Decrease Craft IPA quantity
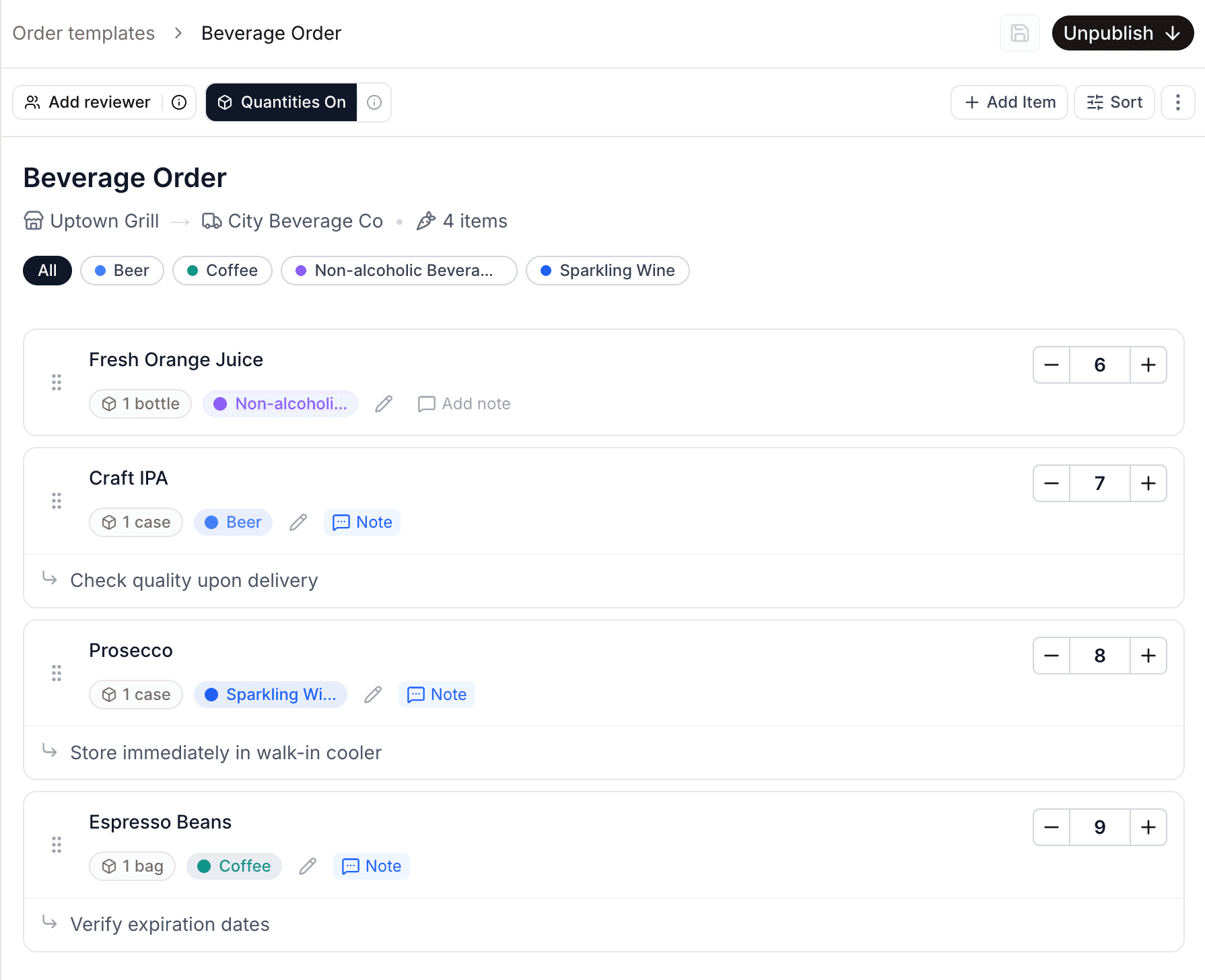This screenshot has height=980, width=1205. pos(1052,483)
